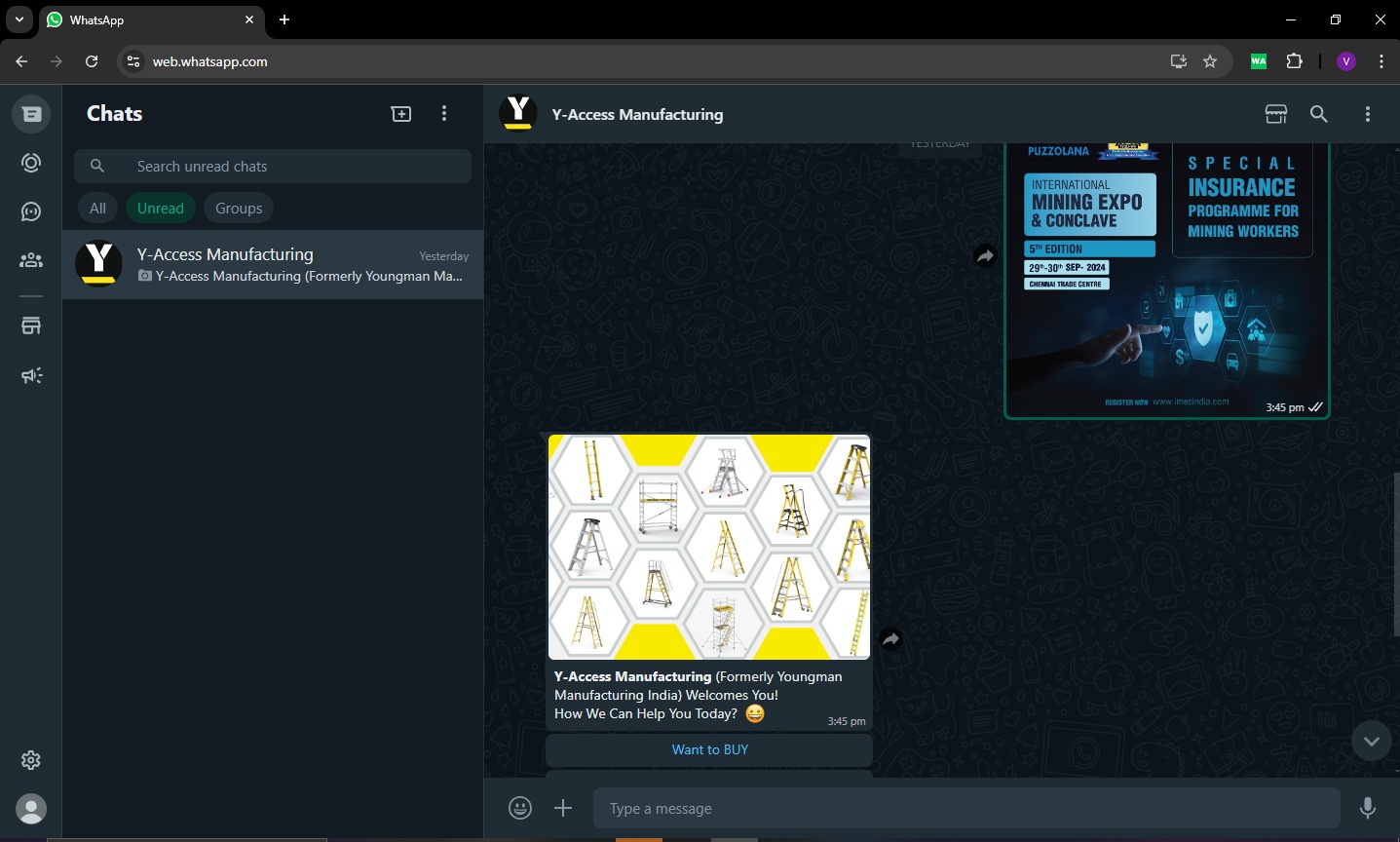Select the Groups chats filter

pyautogui.click(x=239, y=209)
